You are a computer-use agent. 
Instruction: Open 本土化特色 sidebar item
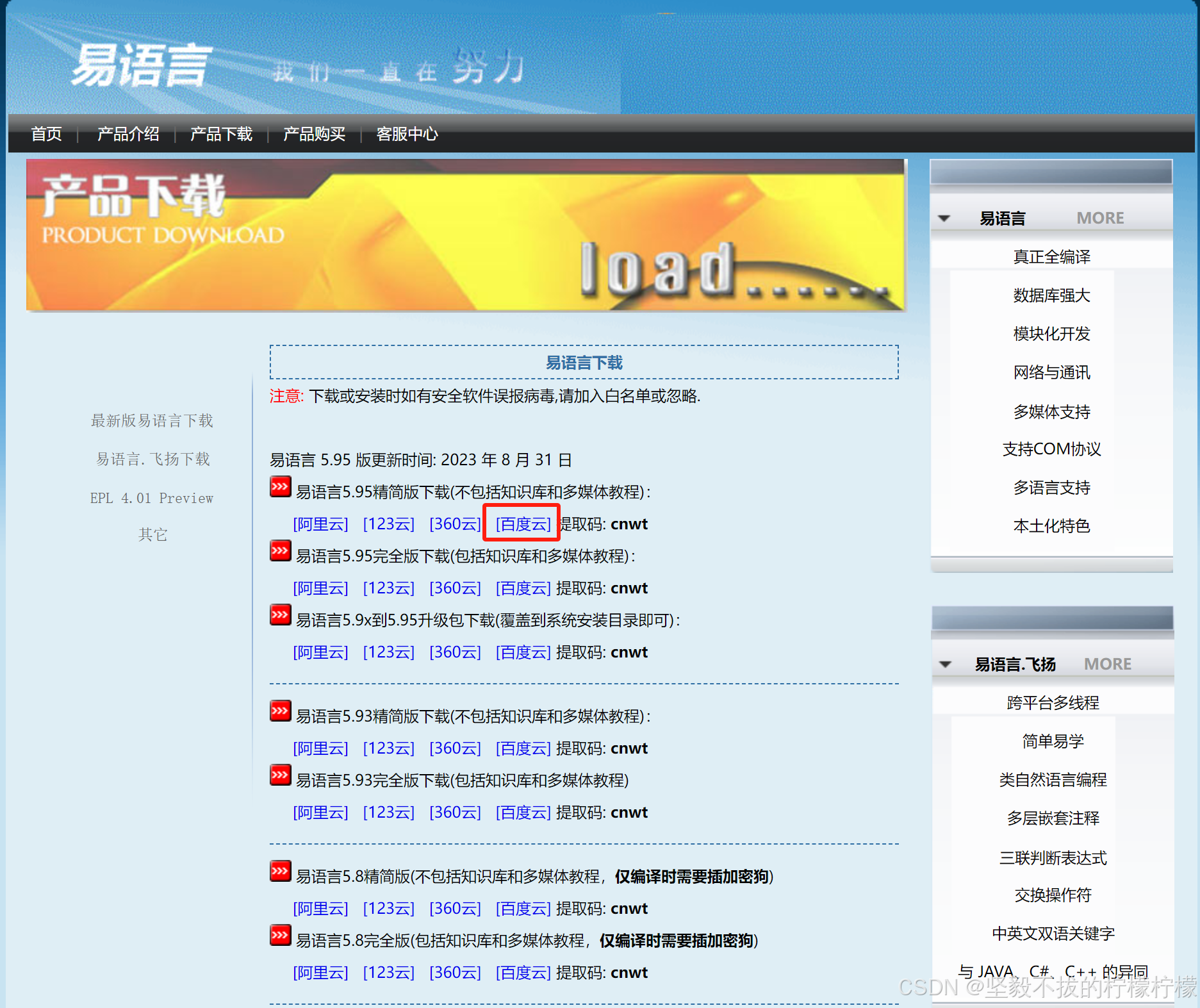coord(1052,526)
